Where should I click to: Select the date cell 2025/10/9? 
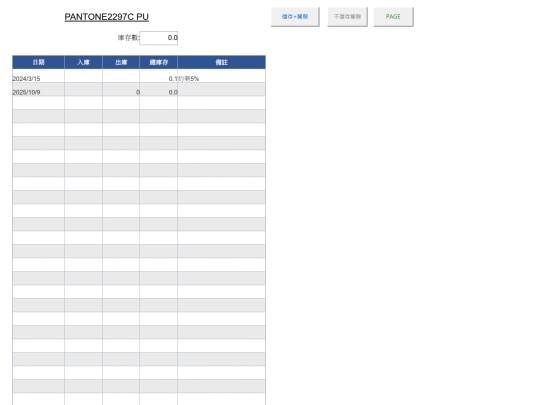click(x=39, y=90)
